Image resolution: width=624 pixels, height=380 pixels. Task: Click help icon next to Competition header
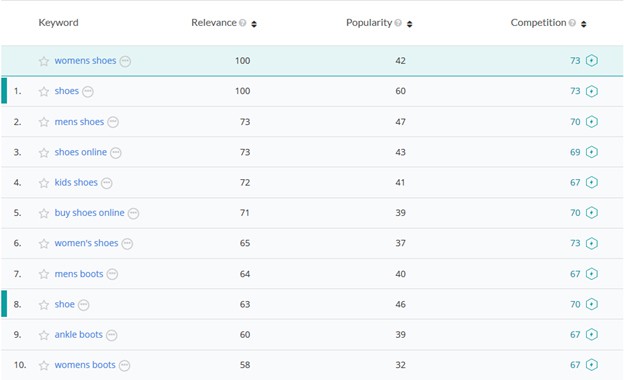572,23
